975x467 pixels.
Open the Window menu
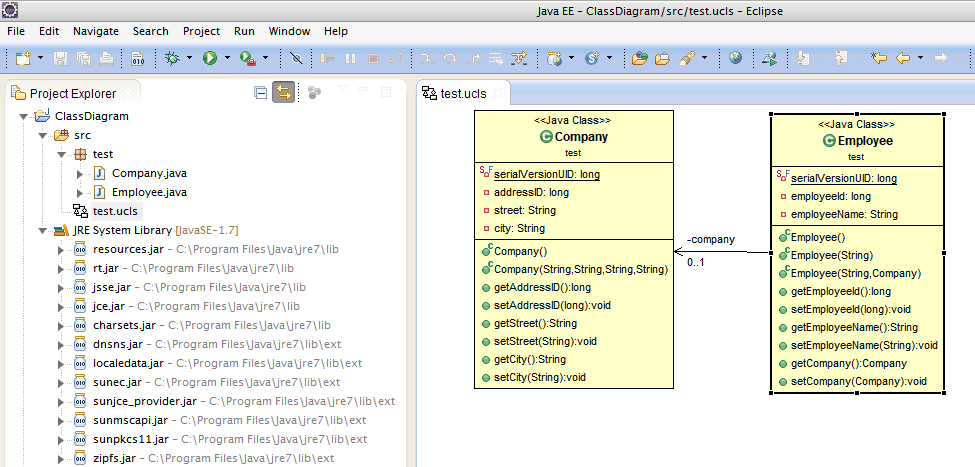coord(289,31)
